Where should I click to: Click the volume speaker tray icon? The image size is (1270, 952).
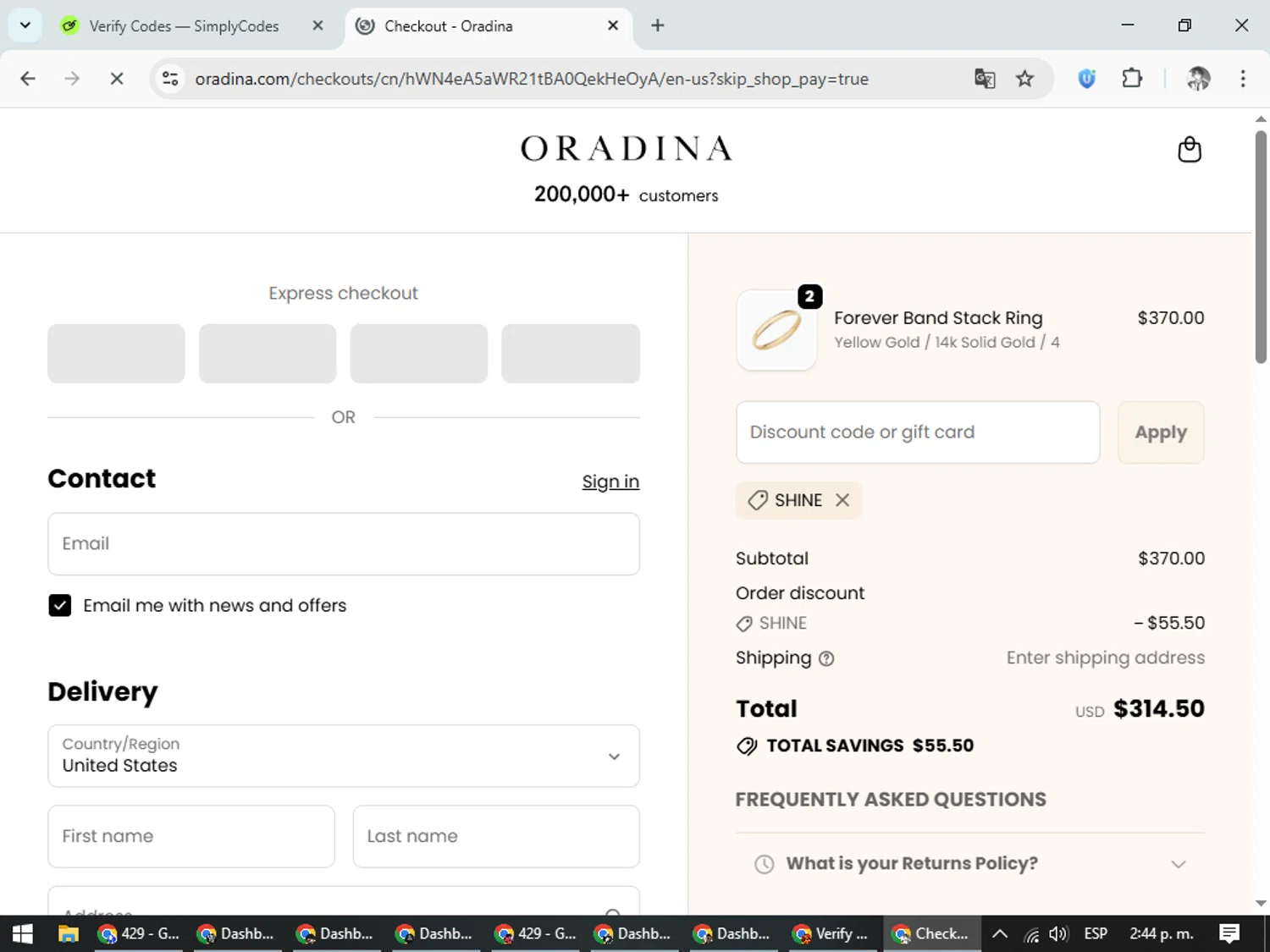(1058, 934)
